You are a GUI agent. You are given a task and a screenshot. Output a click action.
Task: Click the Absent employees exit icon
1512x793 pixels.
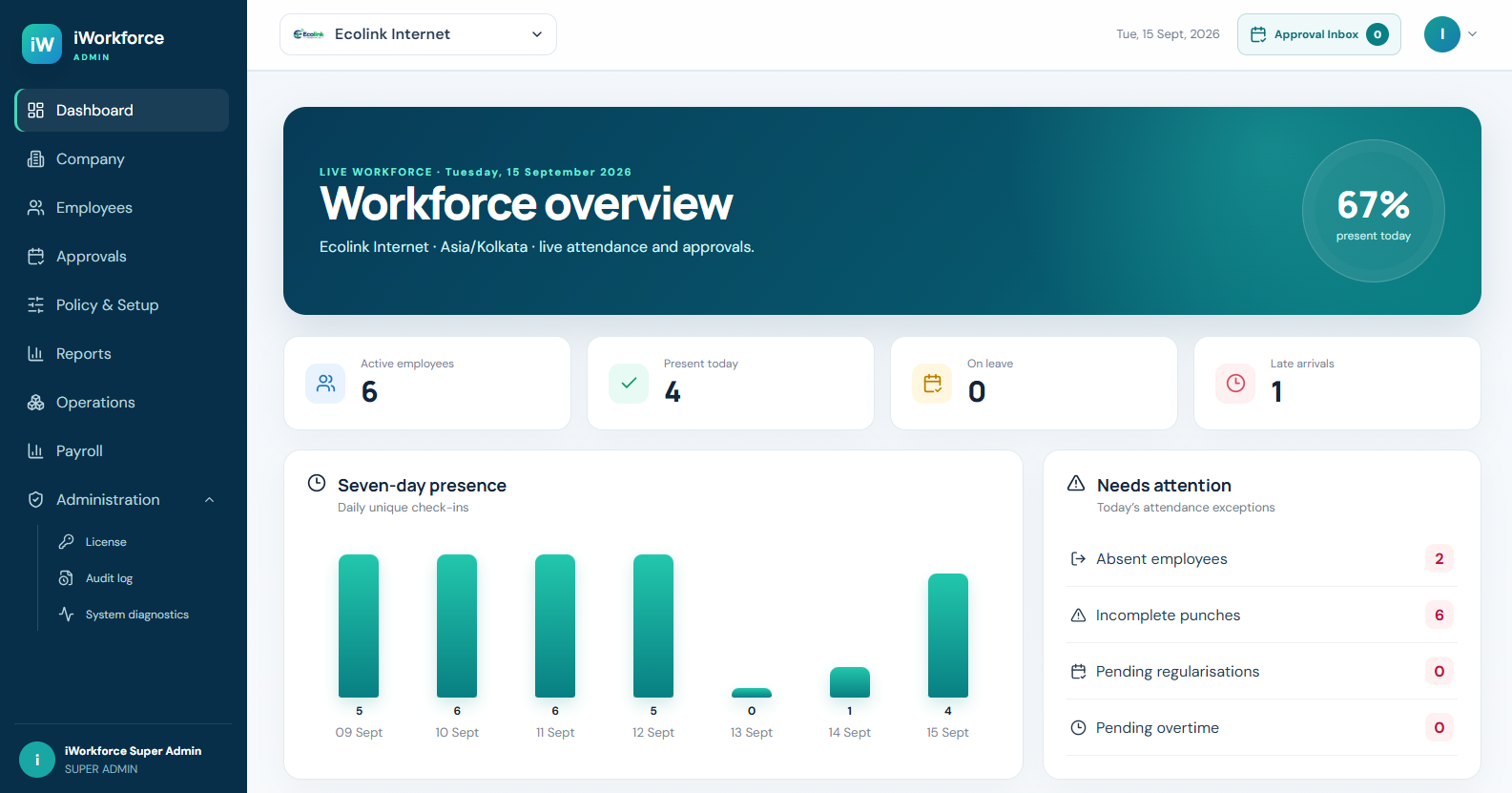pyautogui.click(x=1078, y=558)
